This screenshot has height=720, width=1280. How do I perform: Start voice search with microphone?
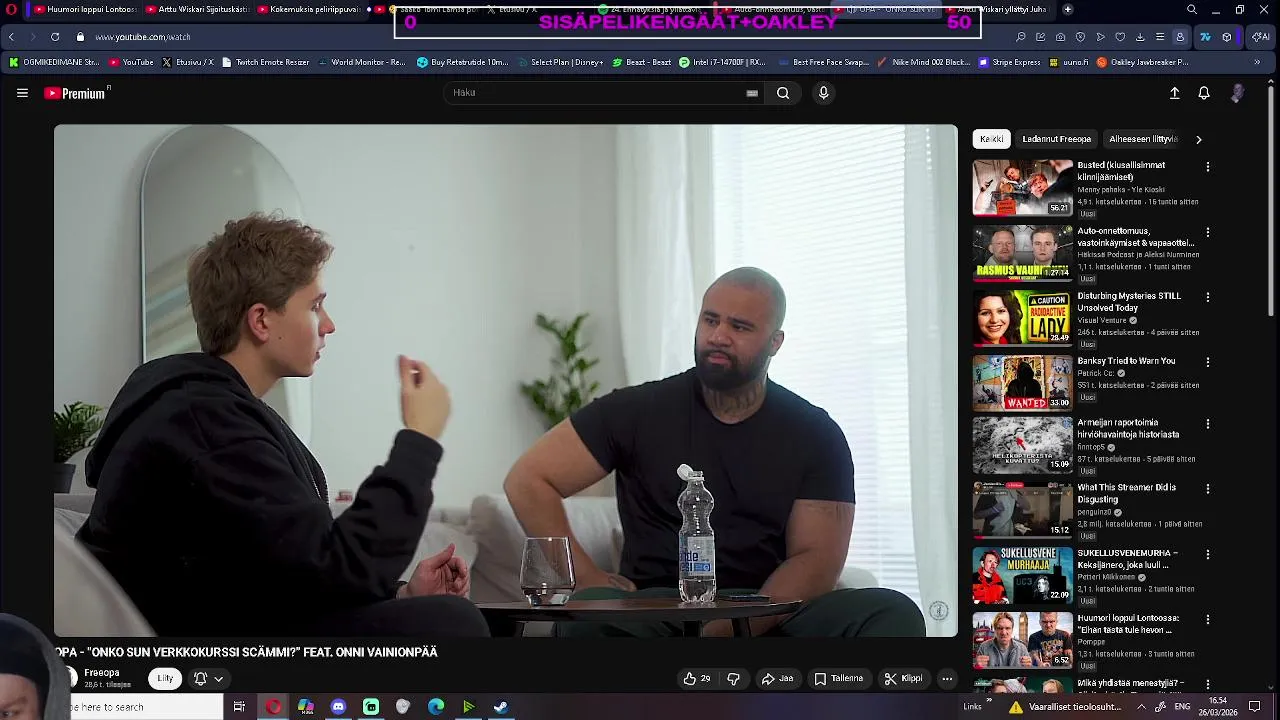[x=823, y=93]
